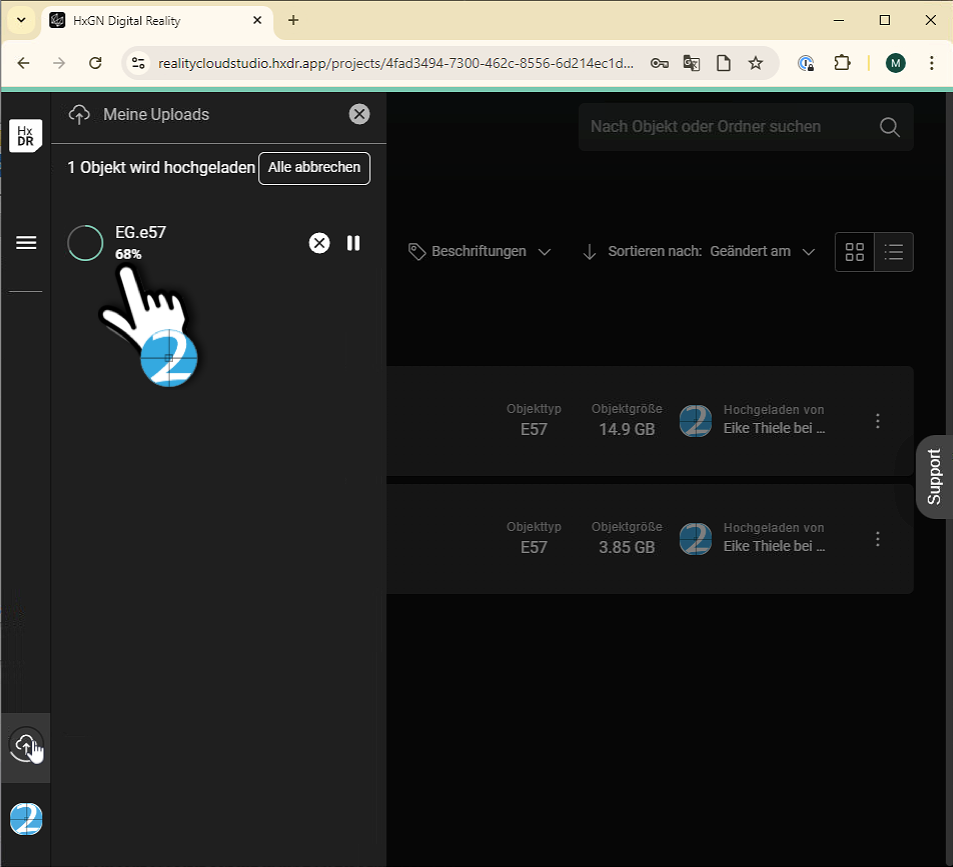Close the Meine Uploads panel
This screenshot has width=953, height=867.
click(x=359, y=114)
